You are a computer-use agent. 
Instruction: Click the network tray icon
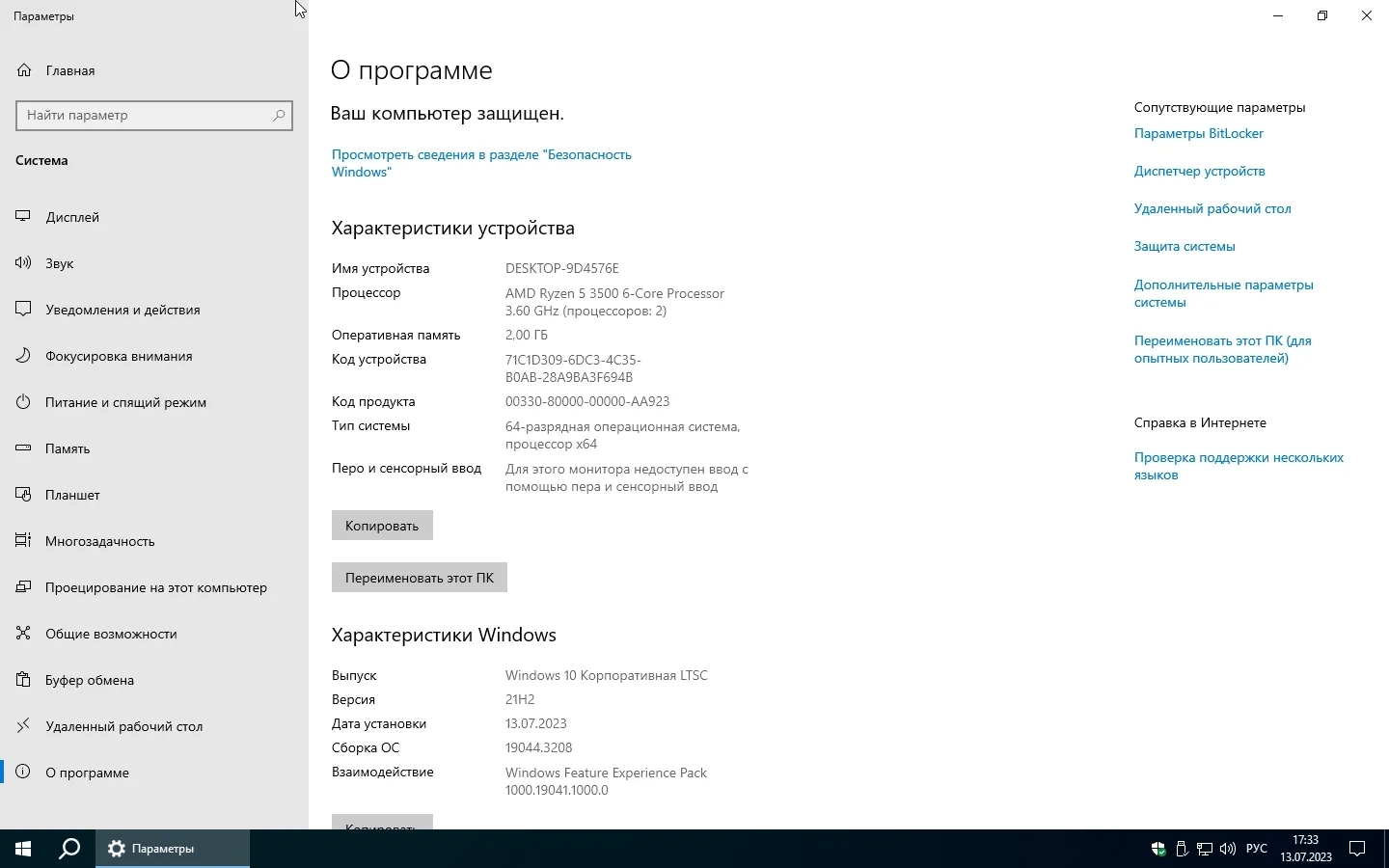[x=1205, y=850]
